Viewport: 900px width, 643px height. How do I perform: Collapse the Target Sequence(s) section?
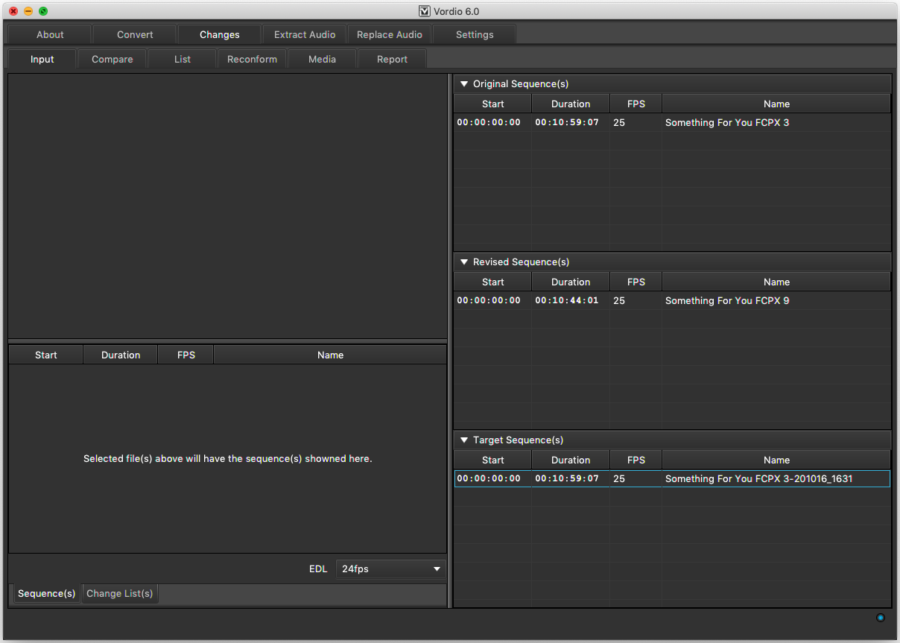[x=464, y=440]
